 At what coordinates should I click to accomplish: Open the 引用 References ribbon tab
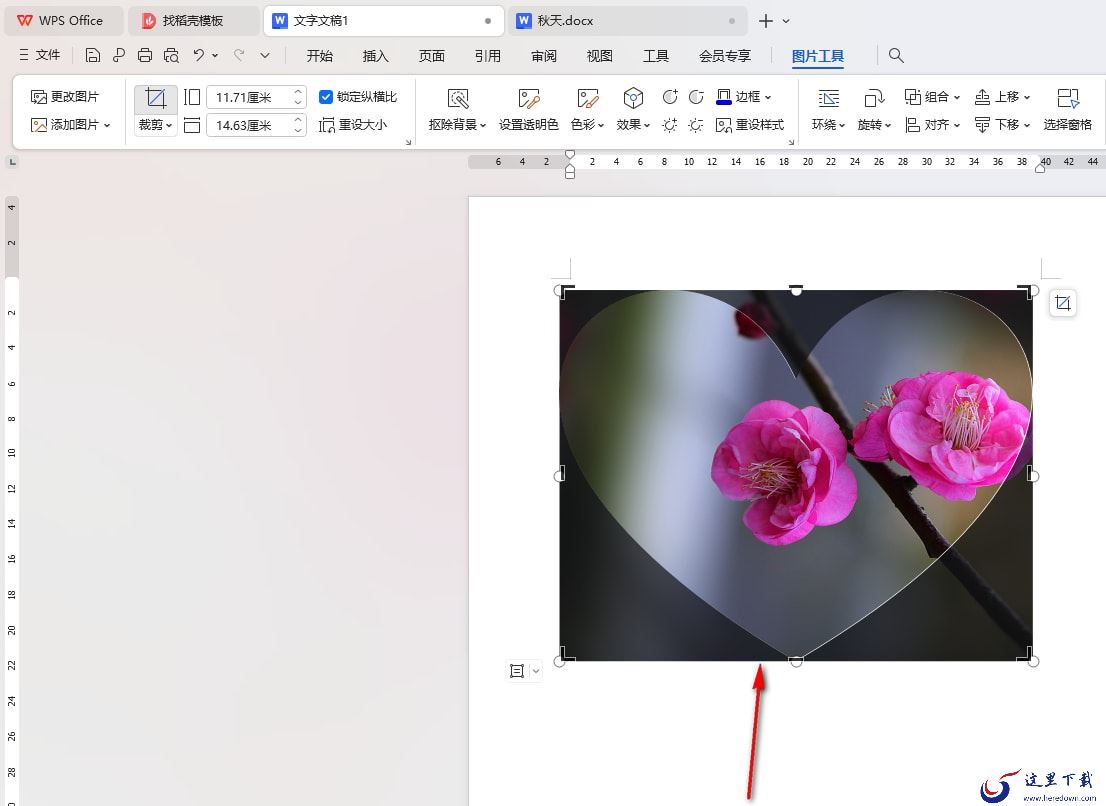pyautogui.click(x=487, y=56)
